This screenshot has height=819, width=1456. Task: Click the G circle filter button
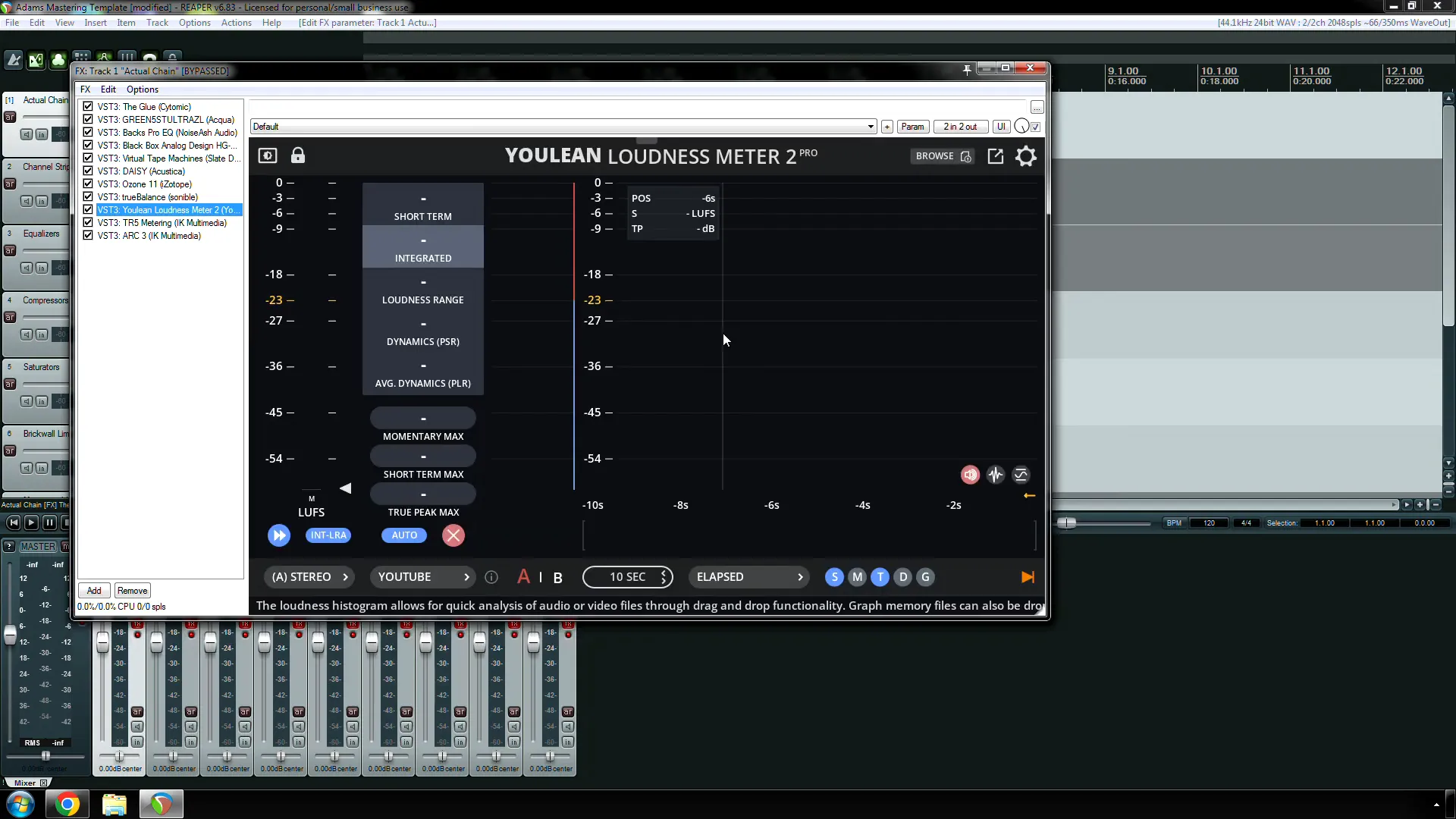(x=925, y=577)
